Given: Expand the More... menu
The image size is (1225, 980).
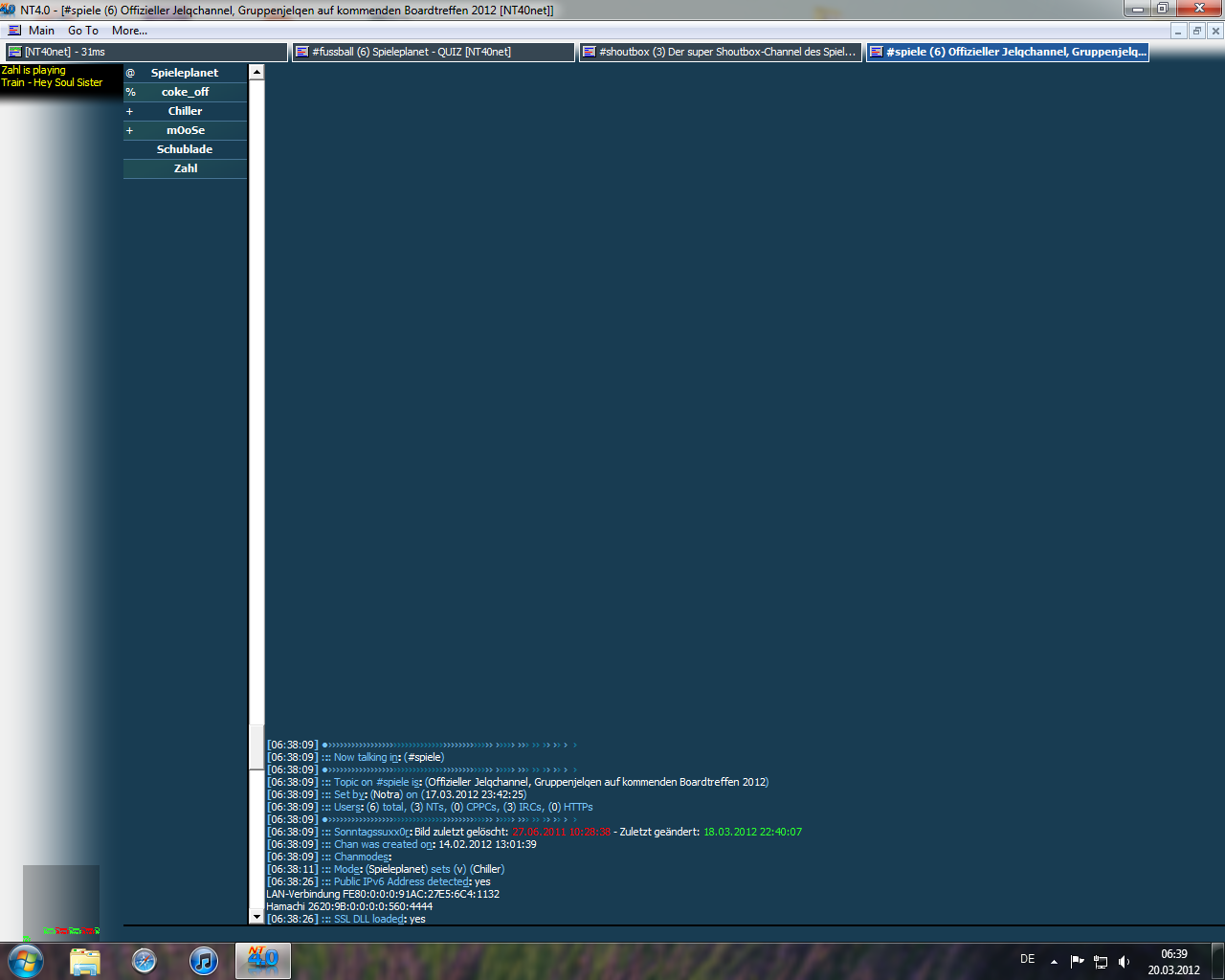Looking at the screenshot, I should 129,31.
